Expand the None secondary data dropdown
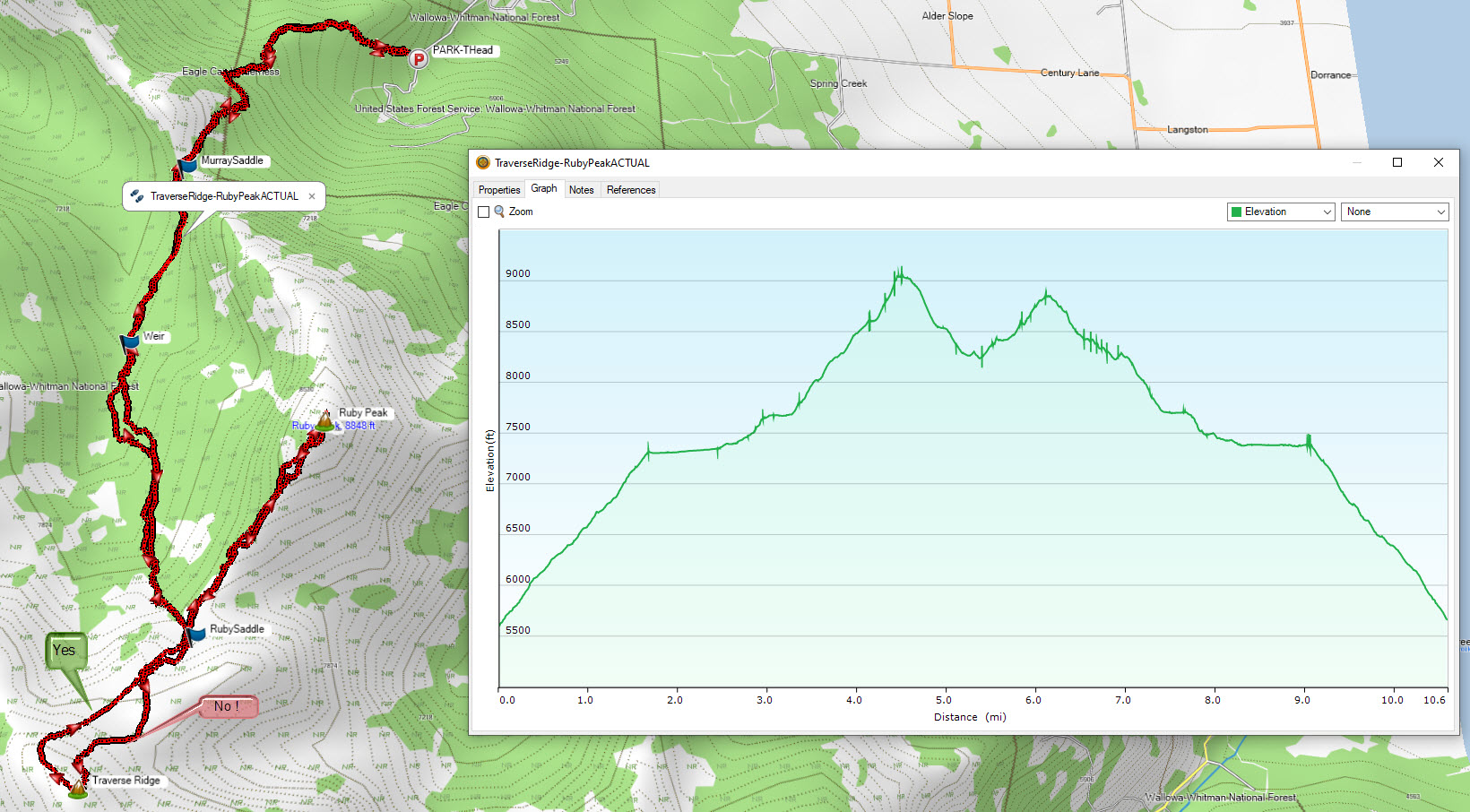This screenshot has height=812, width=1470. (x=1395, y=212)
